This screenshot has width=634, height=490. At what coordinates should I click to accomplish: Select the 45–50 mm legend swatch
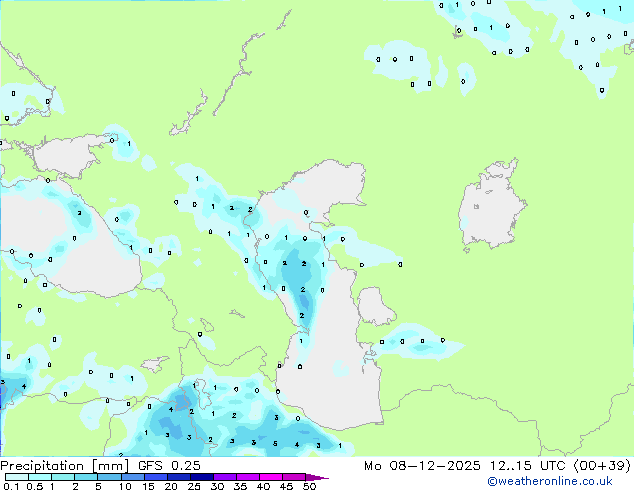pyautogui.click(x=294, y=477)
